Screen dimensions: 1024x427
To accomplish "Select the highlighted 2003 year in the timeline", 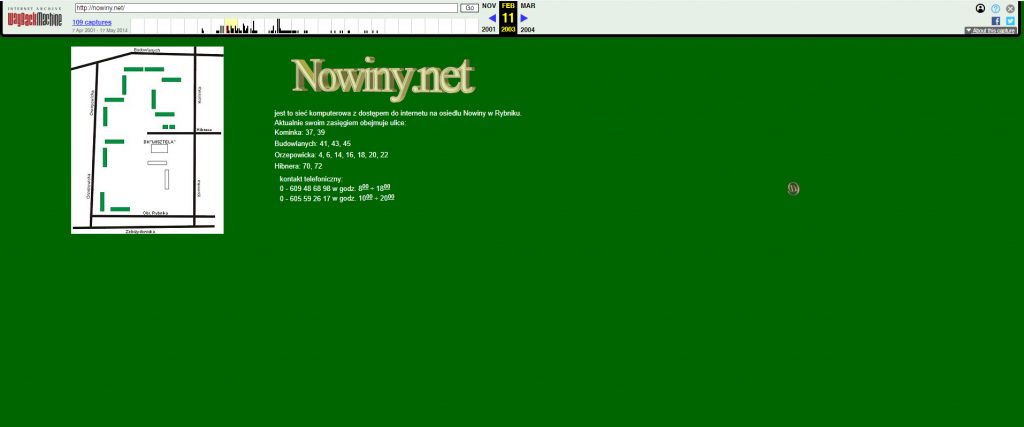I will 231,25.
